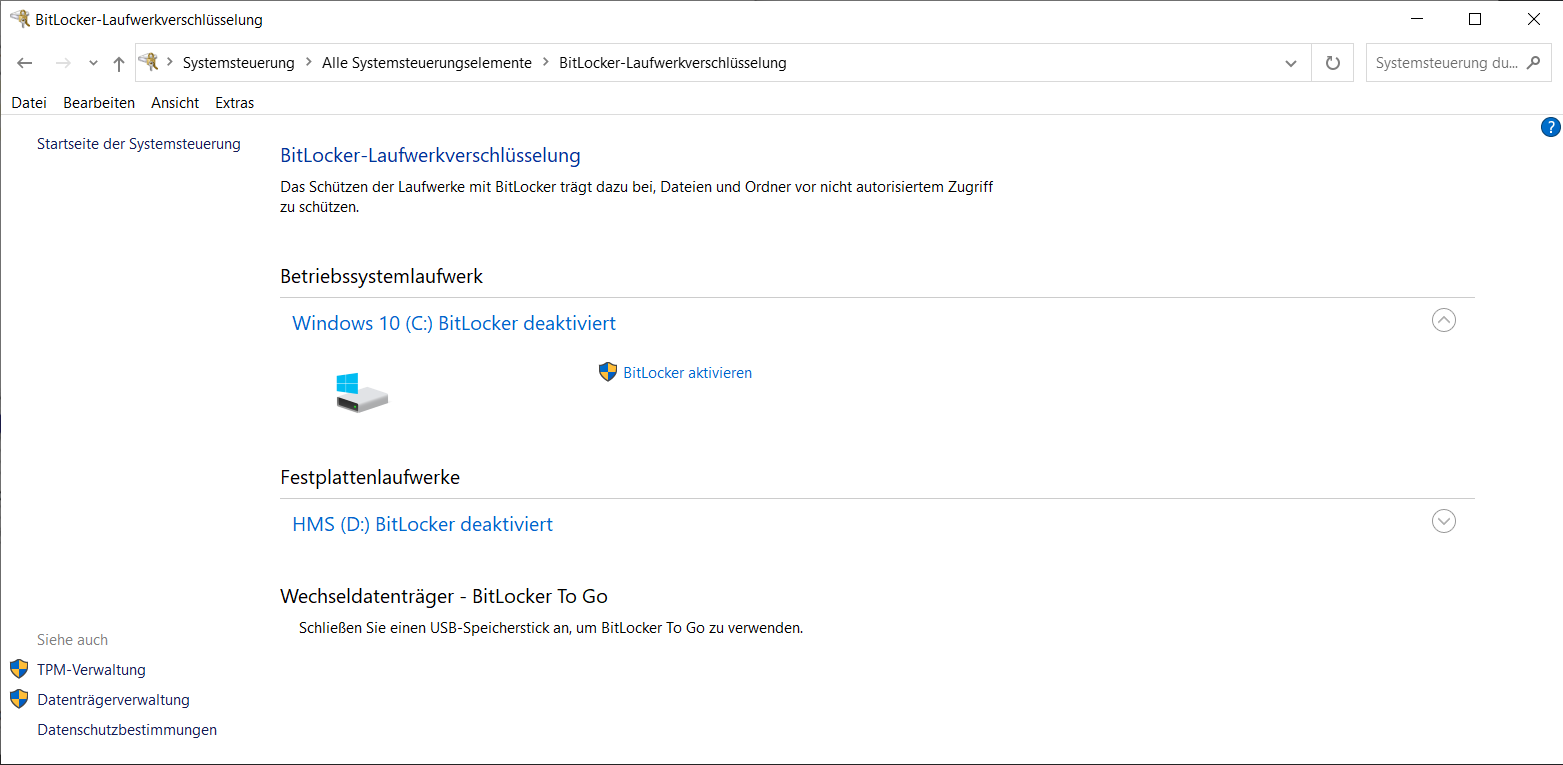
Task: Click Systemsteuerung in the breadcrumb
Action: coord(238,62)
